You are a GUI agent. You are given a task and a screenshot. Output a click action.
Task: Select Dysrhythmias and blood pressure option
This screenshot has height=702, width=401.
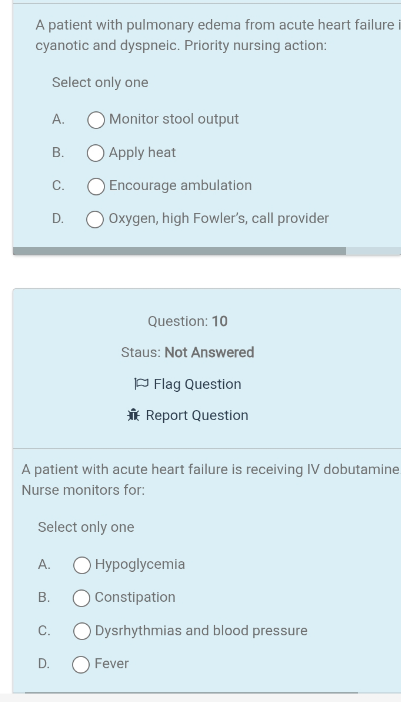click(x=81, y=631)
